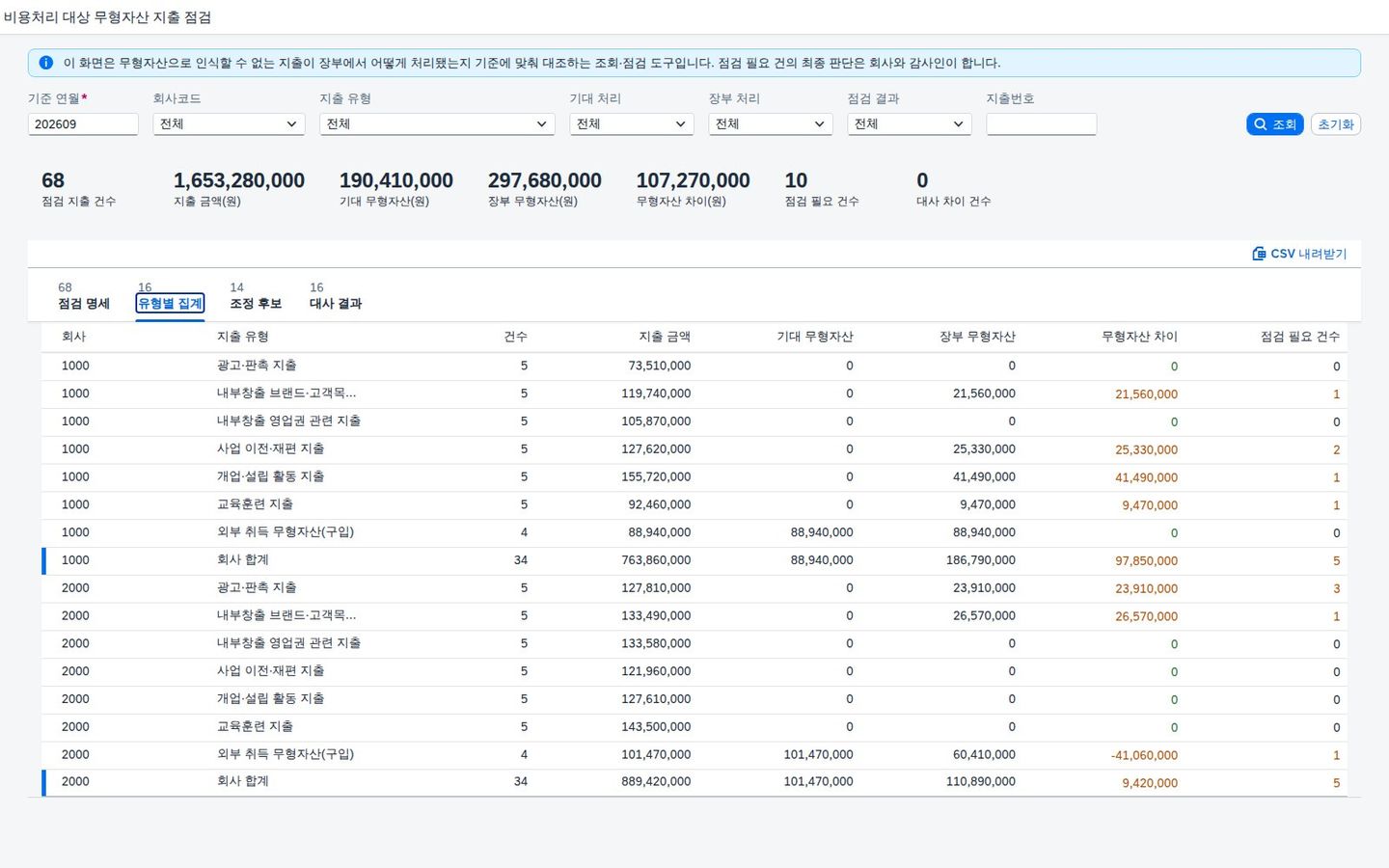Image resolution: width=1389 pixels, height=868 pixels.
Task: Click the 143,500,000 지출 금액 cell
Action: pyautogui.click(x=656, y=727)
